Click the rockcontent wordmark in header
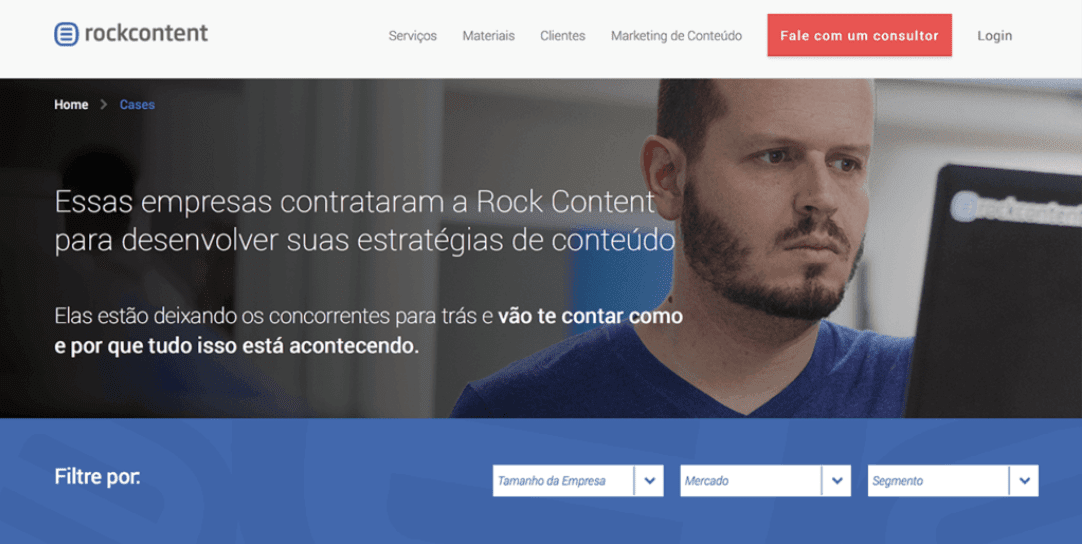The height and width of the screenshot is (544, 1082). [x=146, y=33]
